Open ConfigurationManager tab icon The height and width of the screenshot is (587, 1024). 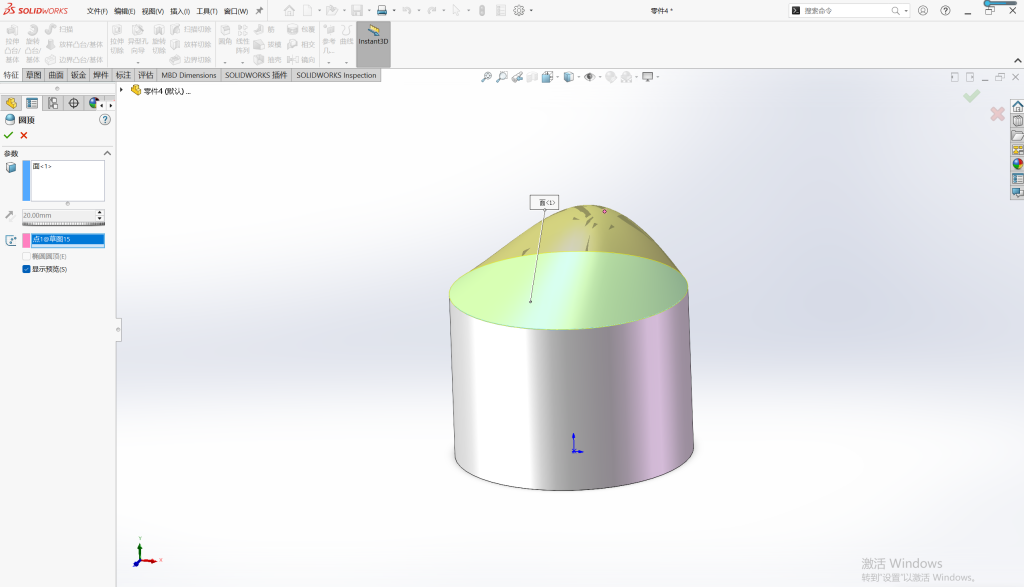(53, 103)
